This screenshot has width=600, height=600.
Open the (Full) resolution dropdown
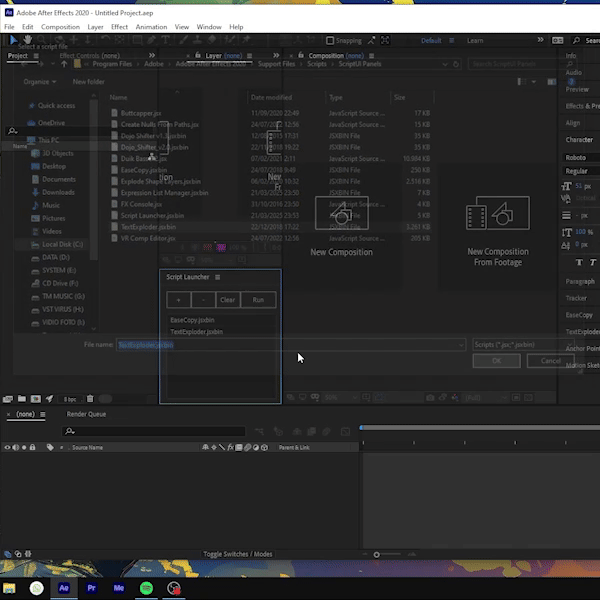tap(485, 398)
